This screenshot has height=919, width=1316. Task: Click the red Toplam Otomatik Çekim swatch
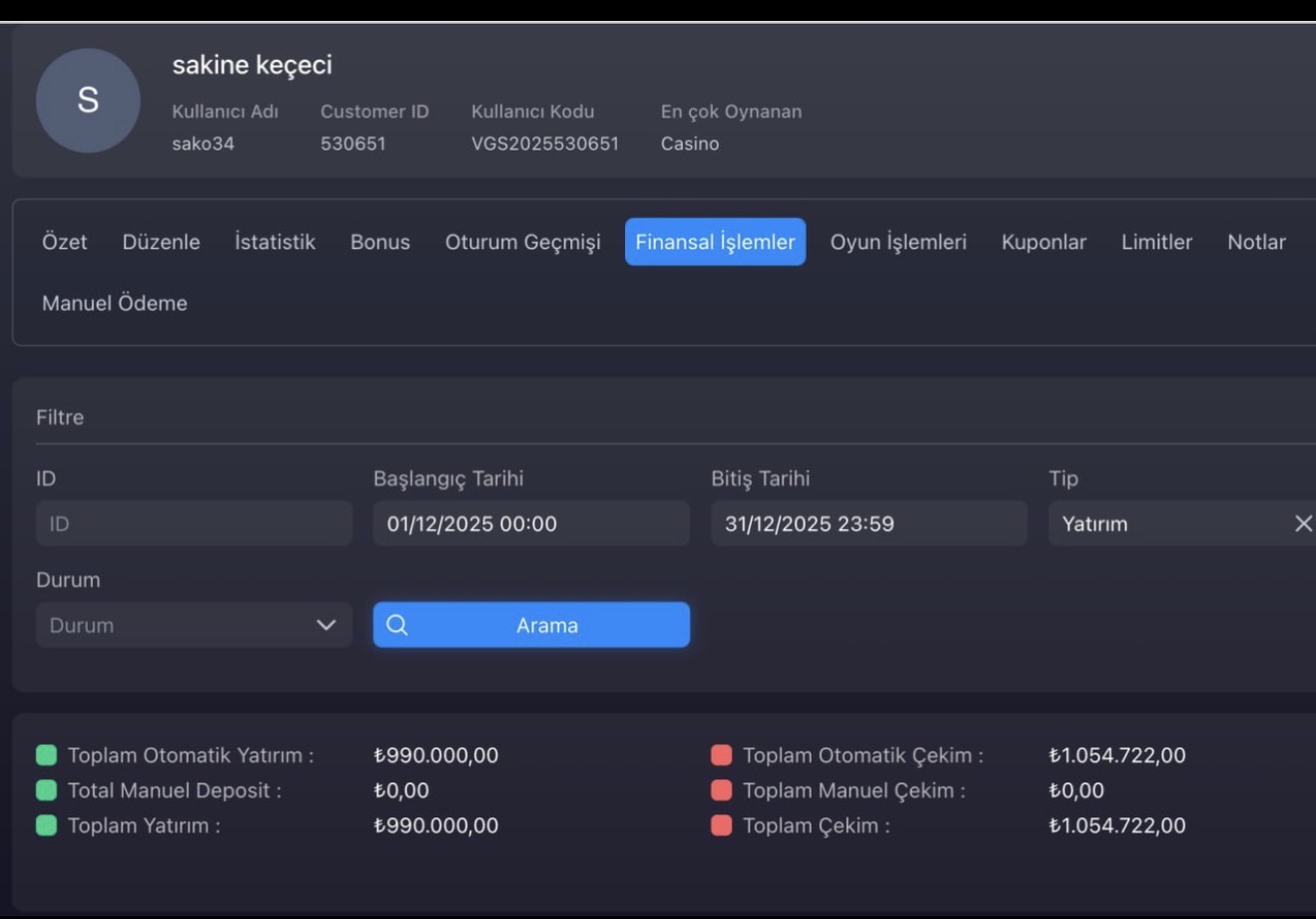[x=722, y=755]
